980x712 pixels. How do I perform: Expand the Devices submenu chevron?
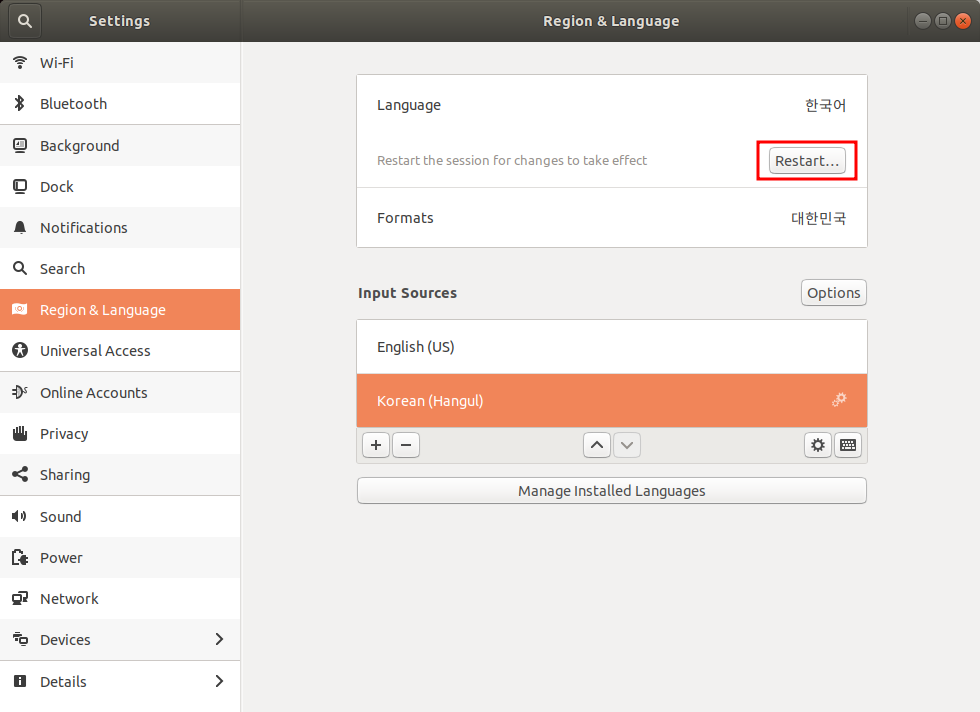pyautogui.click(x=219, y=639)
